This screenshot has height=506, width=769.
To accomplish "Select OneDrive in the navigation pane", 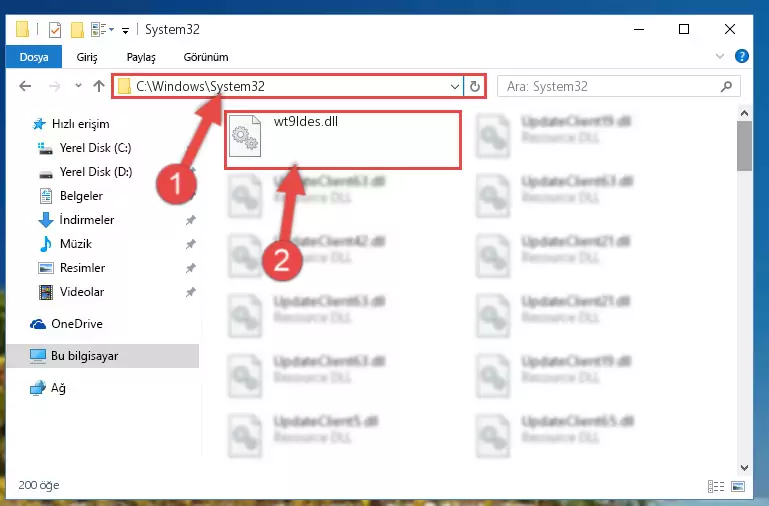I will tap(66, 324).
